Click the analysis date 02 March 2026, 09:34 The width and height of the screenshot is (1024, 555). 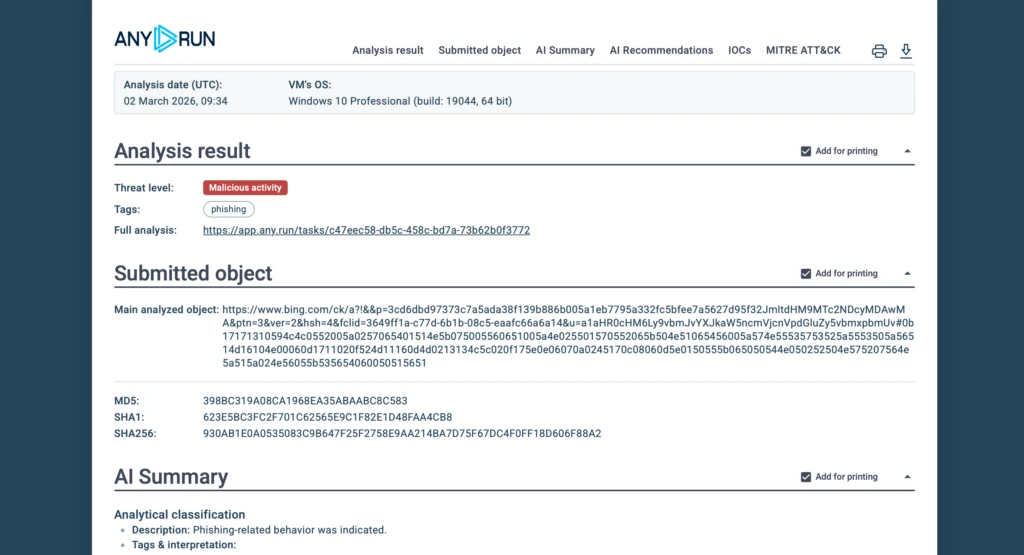tap(176, 101)
